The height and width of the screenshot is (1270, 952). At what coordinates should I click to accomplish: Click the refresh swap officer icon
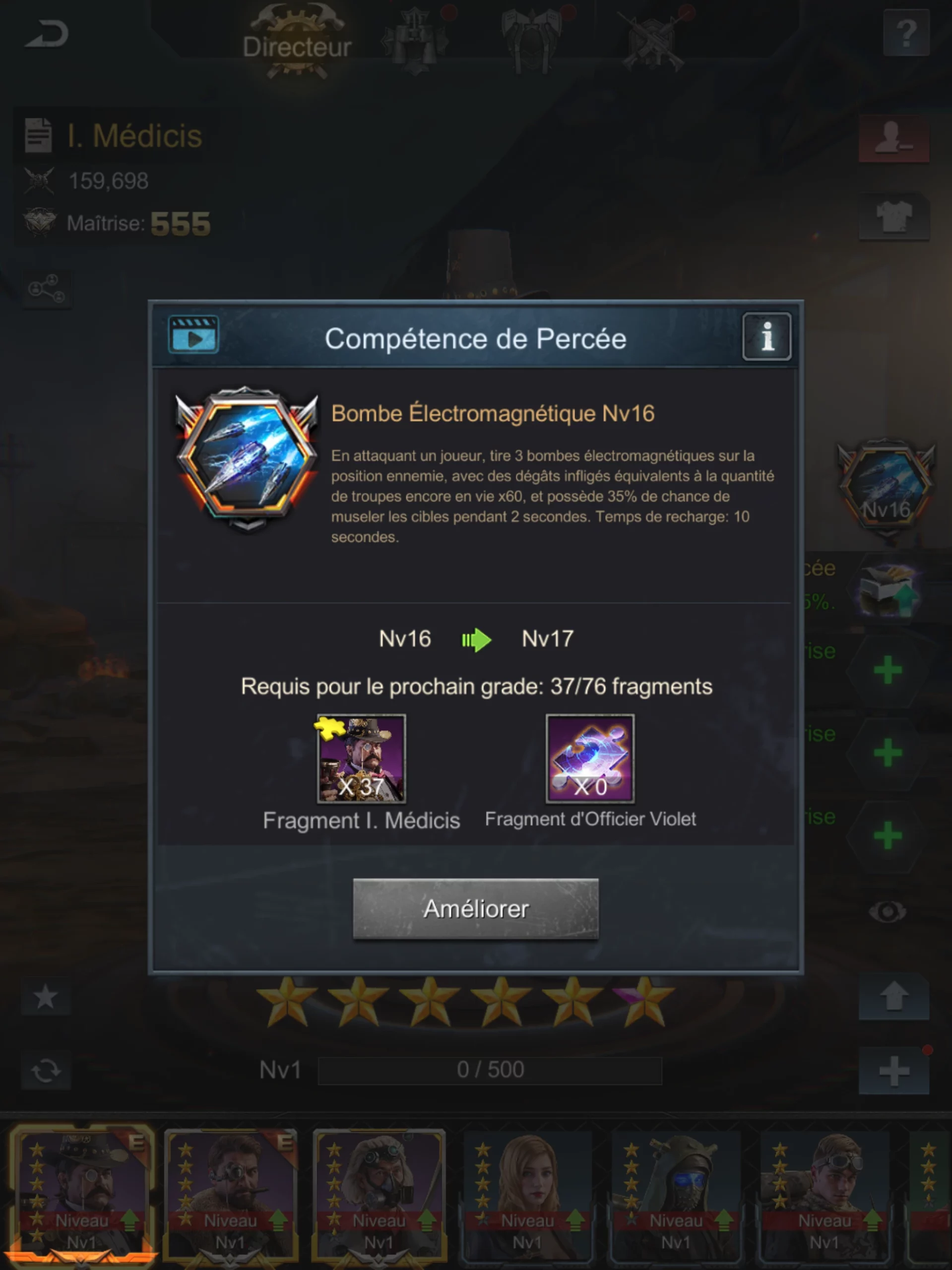pos(45,1071)
